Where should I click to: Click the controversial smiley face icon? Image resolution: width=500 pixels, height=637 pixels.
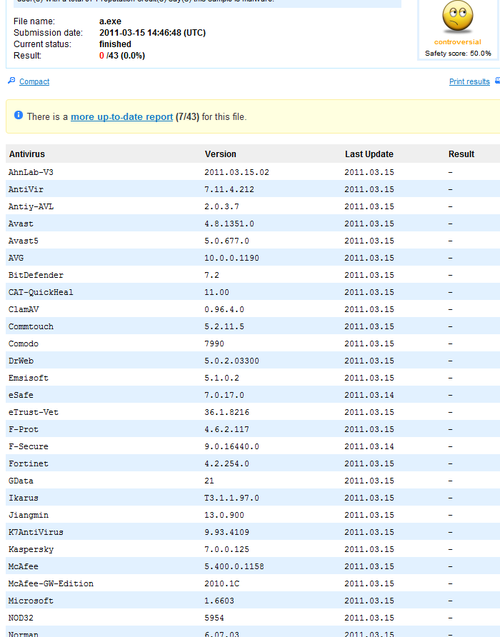point(457,16)
